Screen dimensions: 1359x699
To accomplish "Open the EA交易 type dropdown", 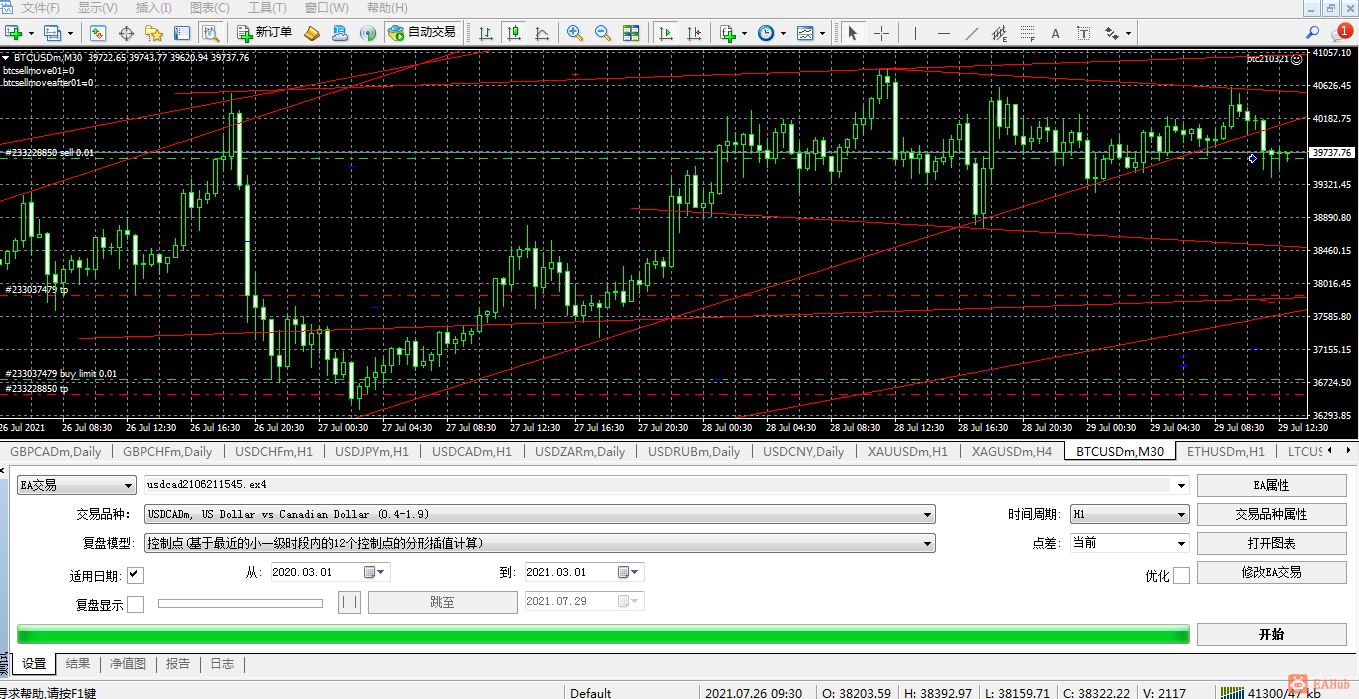I will (x=77, y=485).
